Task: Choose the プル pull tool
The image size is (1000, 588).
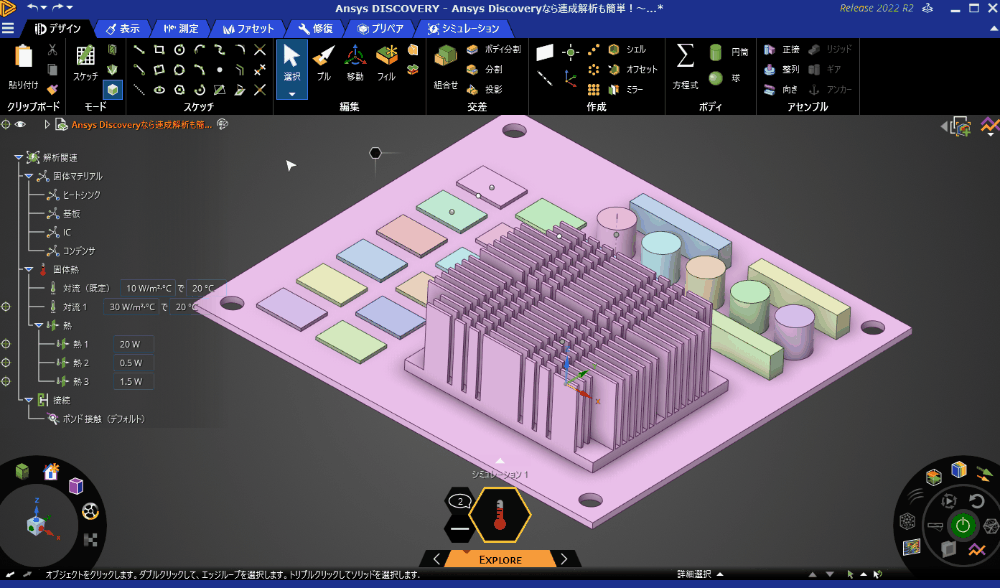Action: 324,62
